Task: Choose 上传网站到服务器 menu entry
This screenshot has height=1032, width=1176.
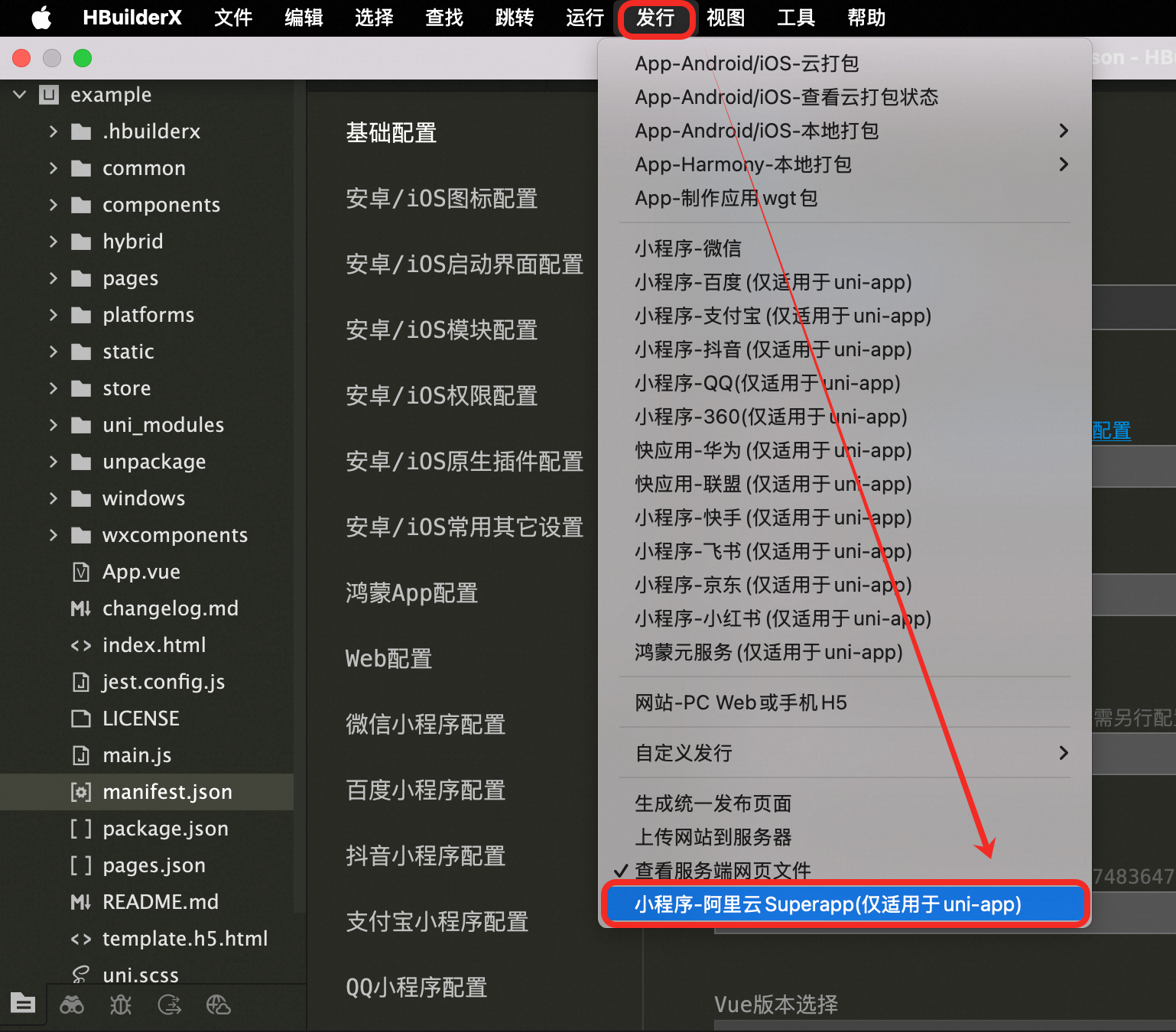Action: coord(845,837)
